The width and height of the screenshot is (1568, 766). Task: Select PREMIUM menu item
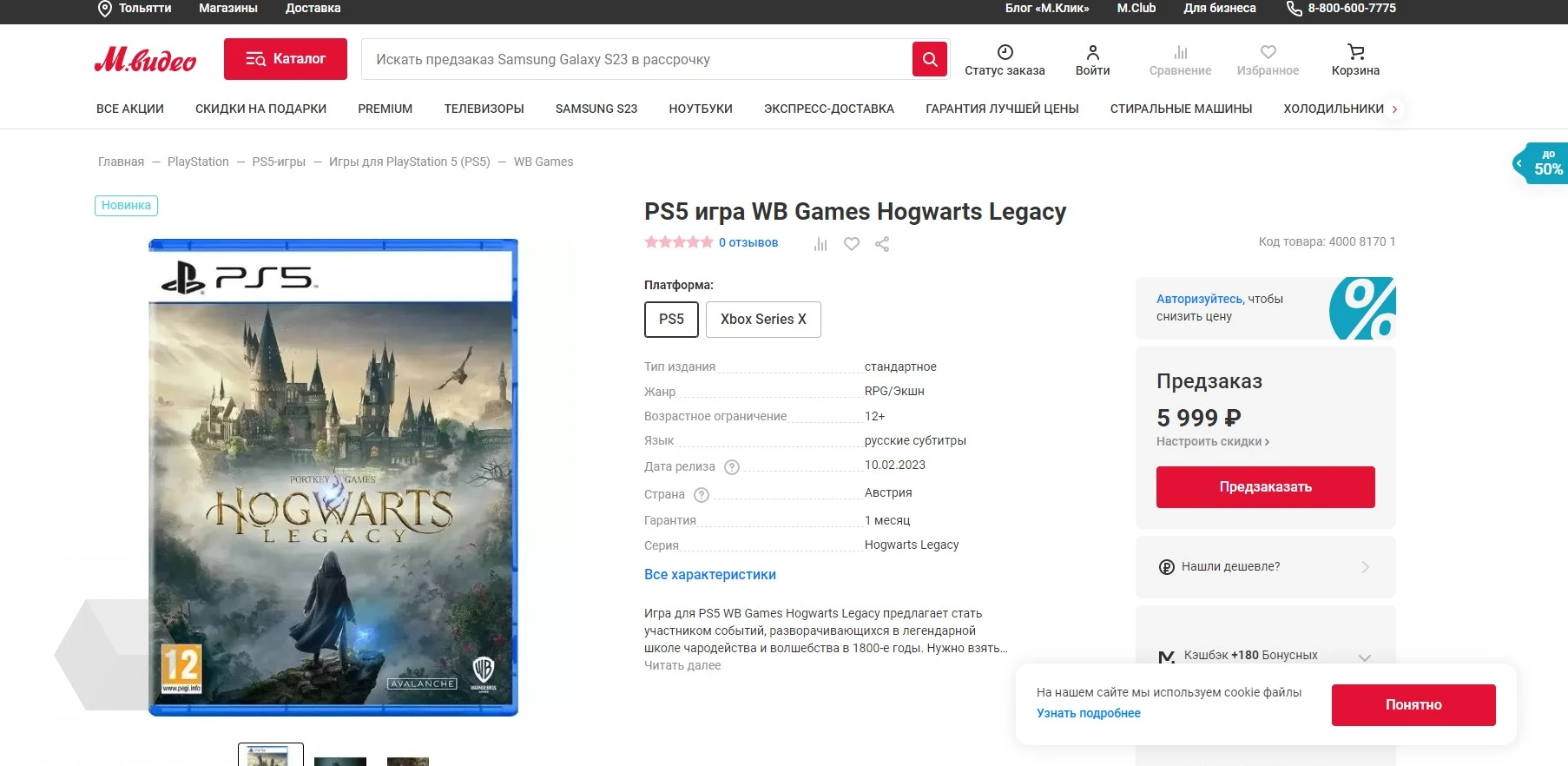point(385,109)
